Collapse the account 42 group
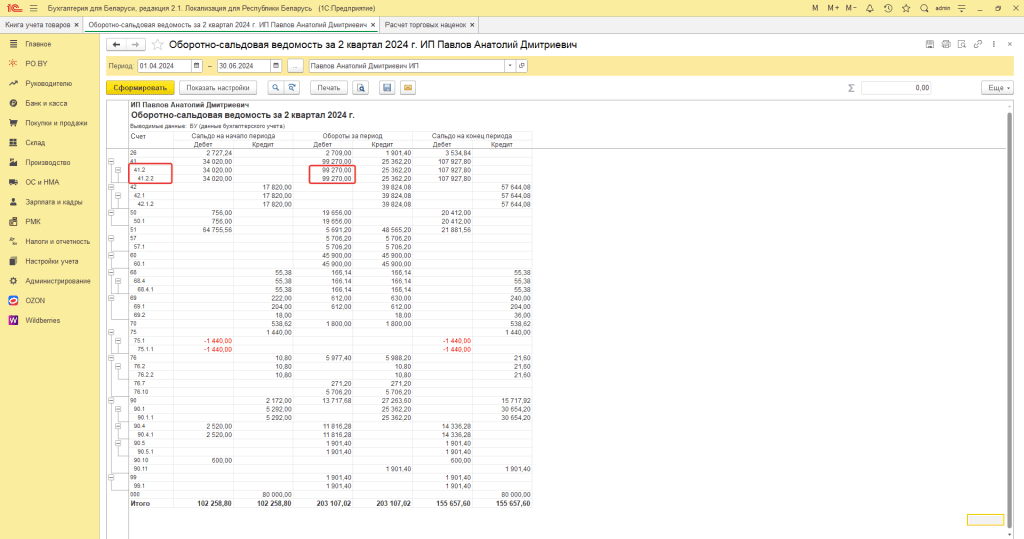1024x539 pixels. point(111,187)
